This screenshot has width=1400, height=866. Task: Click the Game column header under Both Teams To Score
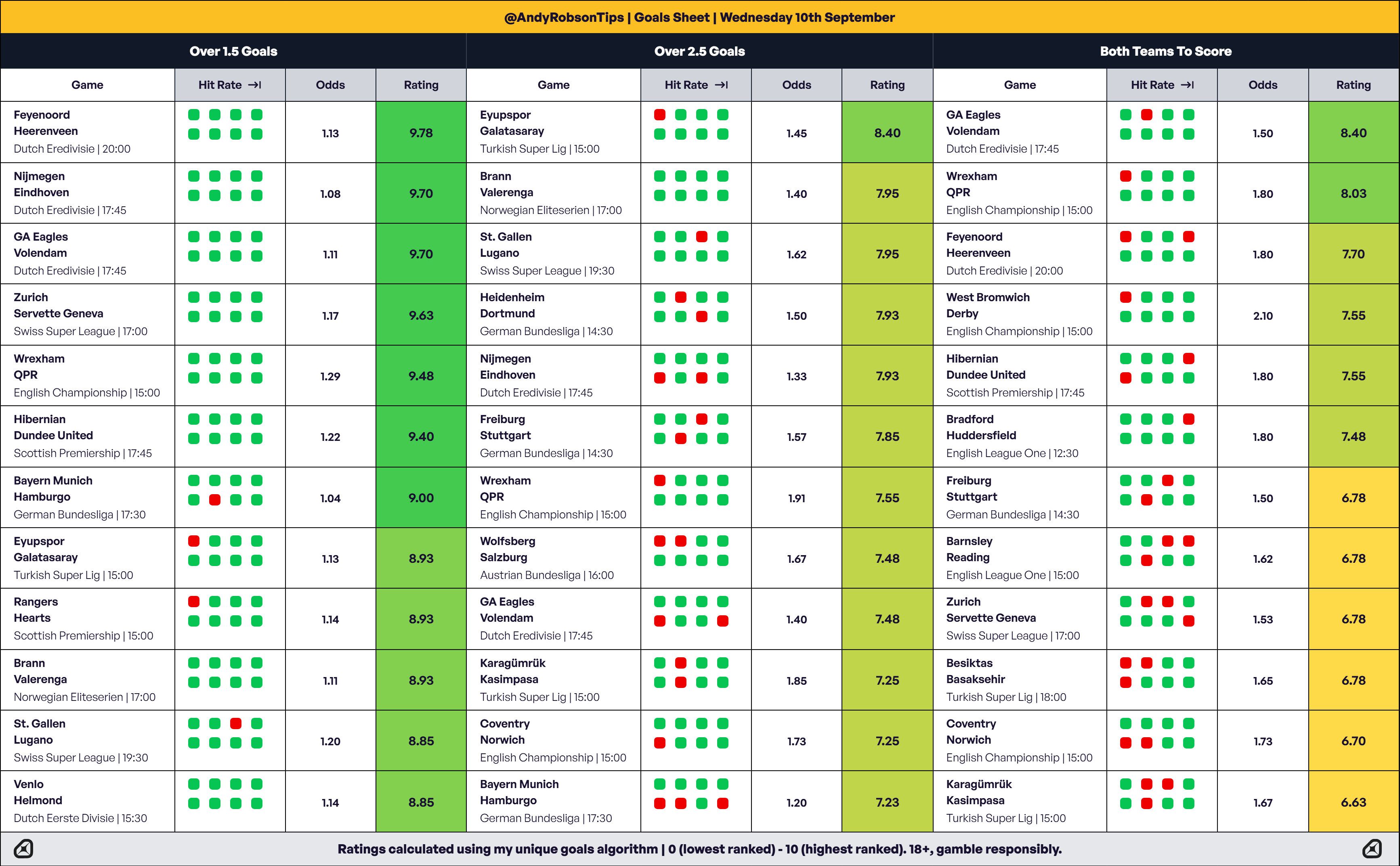pyautogui.click(x=1020, y=85)
